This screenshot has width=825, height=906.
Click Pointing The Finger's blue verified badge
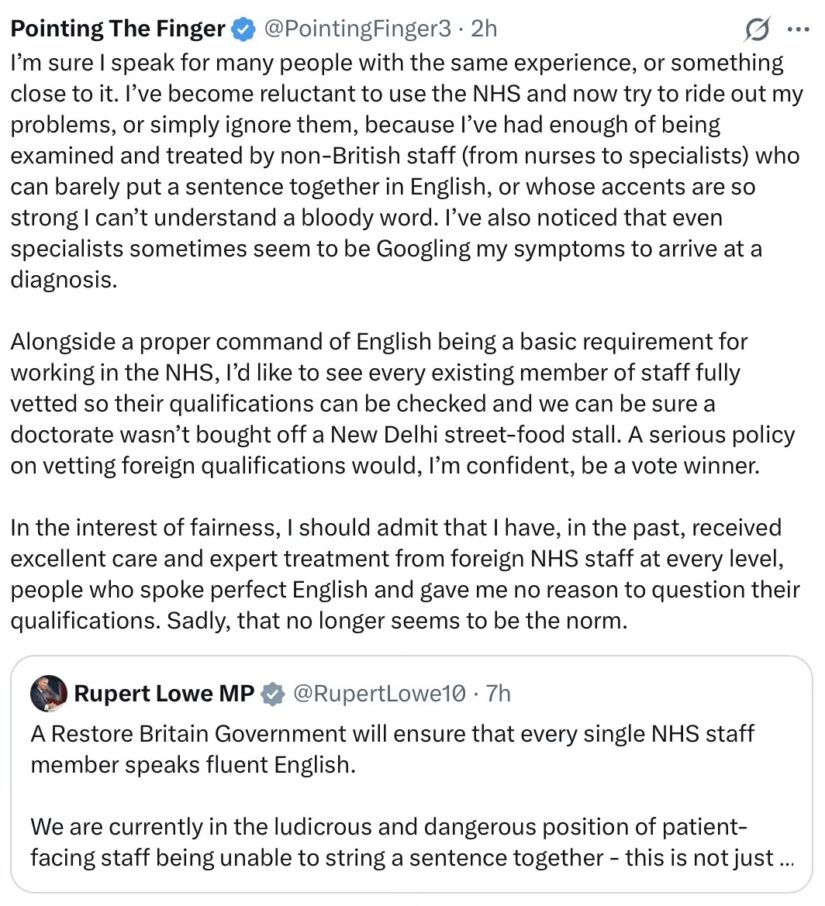(x=243, y=29)
